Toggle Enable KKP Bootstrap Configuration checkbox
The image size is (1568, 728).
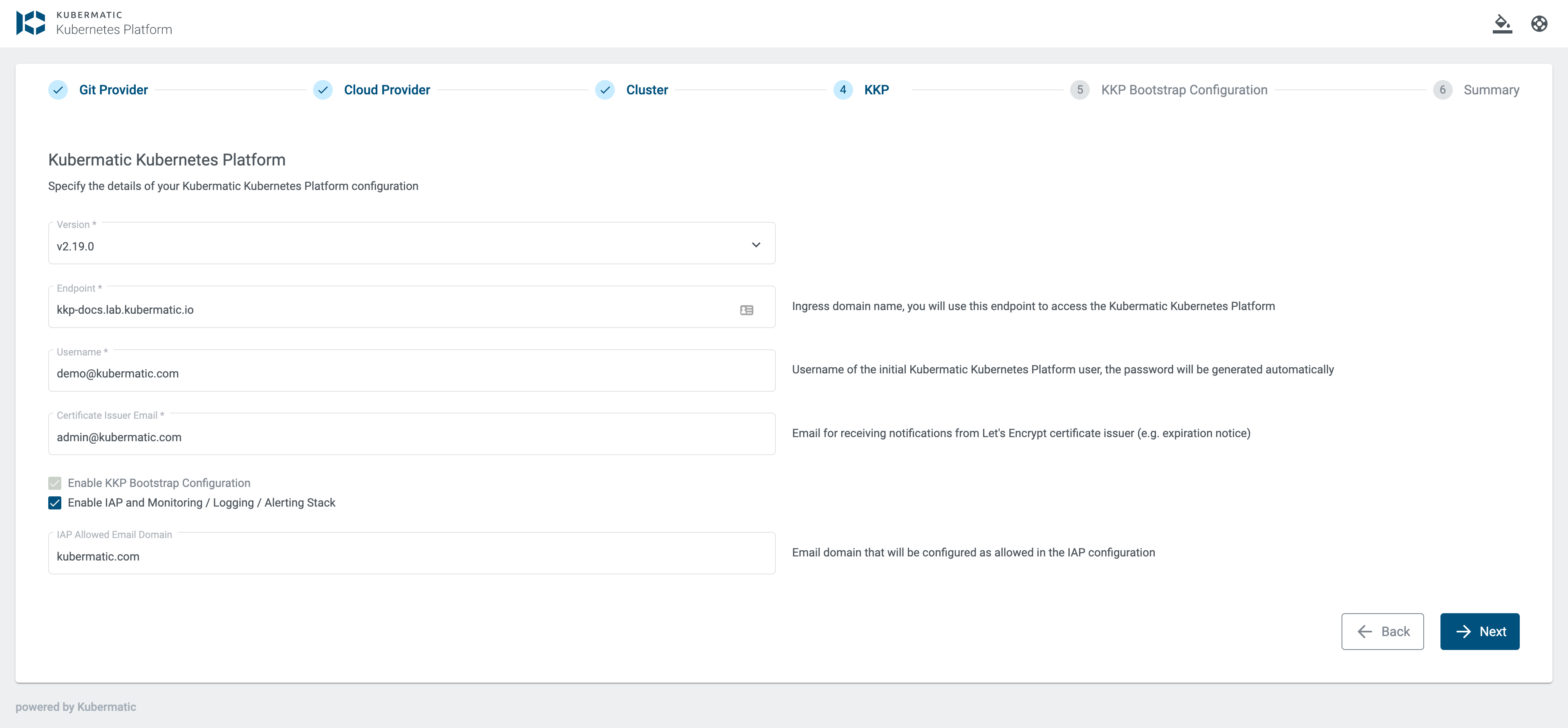coord(55,483)
